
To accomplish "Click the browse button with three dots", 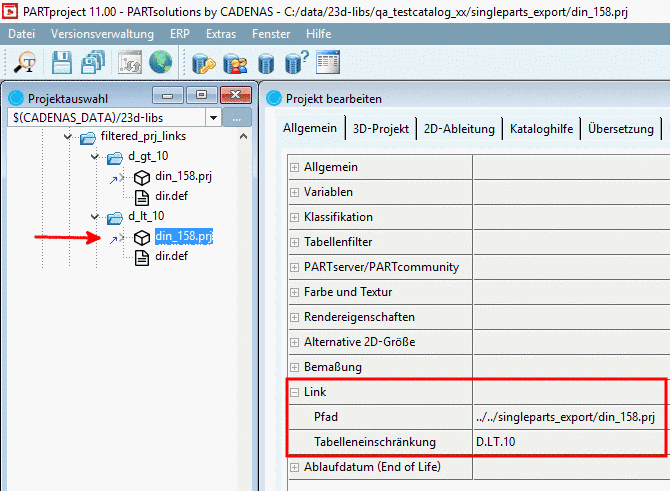I will 236,118.
